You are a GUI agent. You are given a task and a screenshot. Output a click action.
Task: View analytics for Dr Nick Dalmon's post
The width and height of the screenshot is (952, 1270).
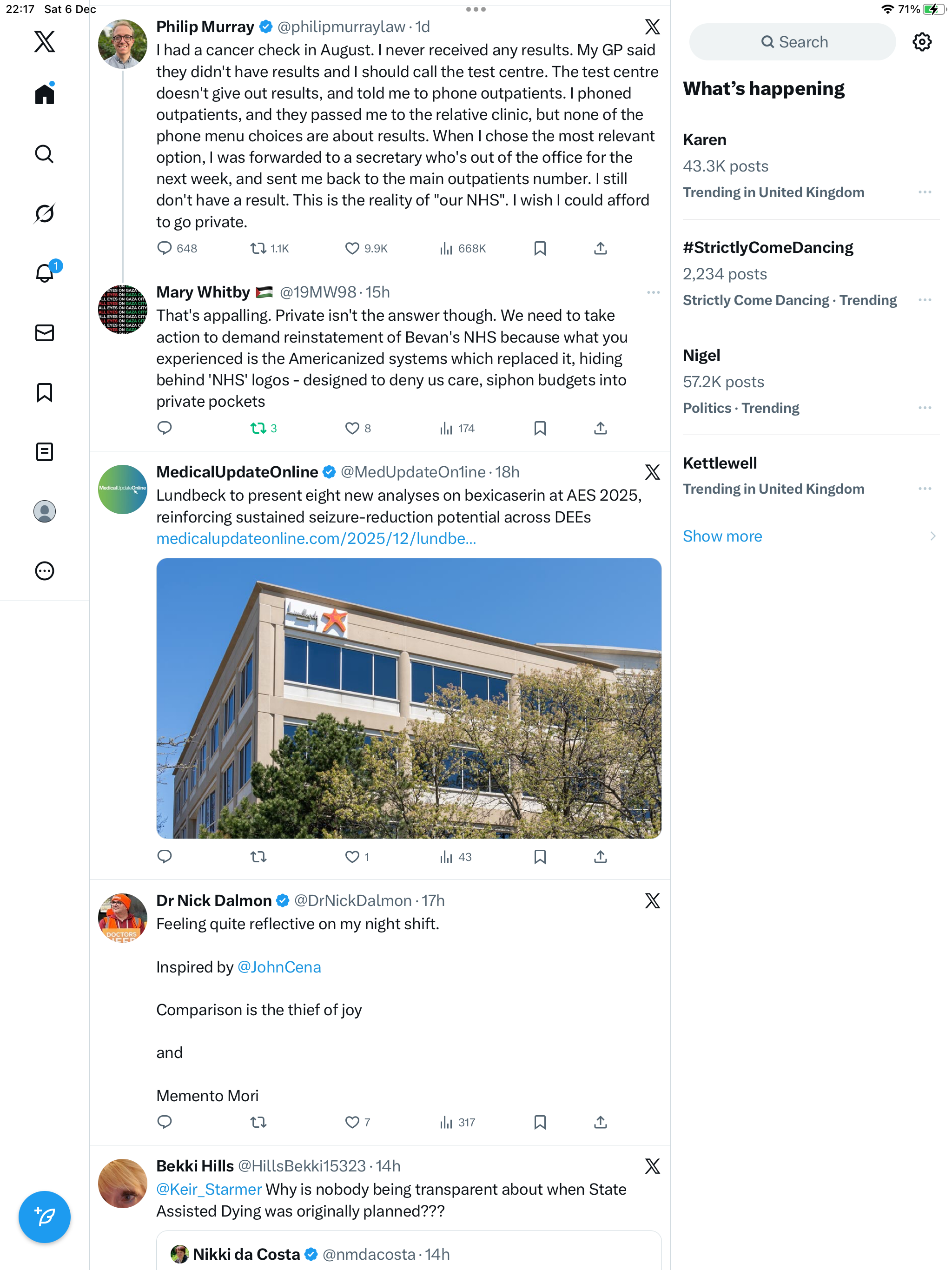[457, 1122]
